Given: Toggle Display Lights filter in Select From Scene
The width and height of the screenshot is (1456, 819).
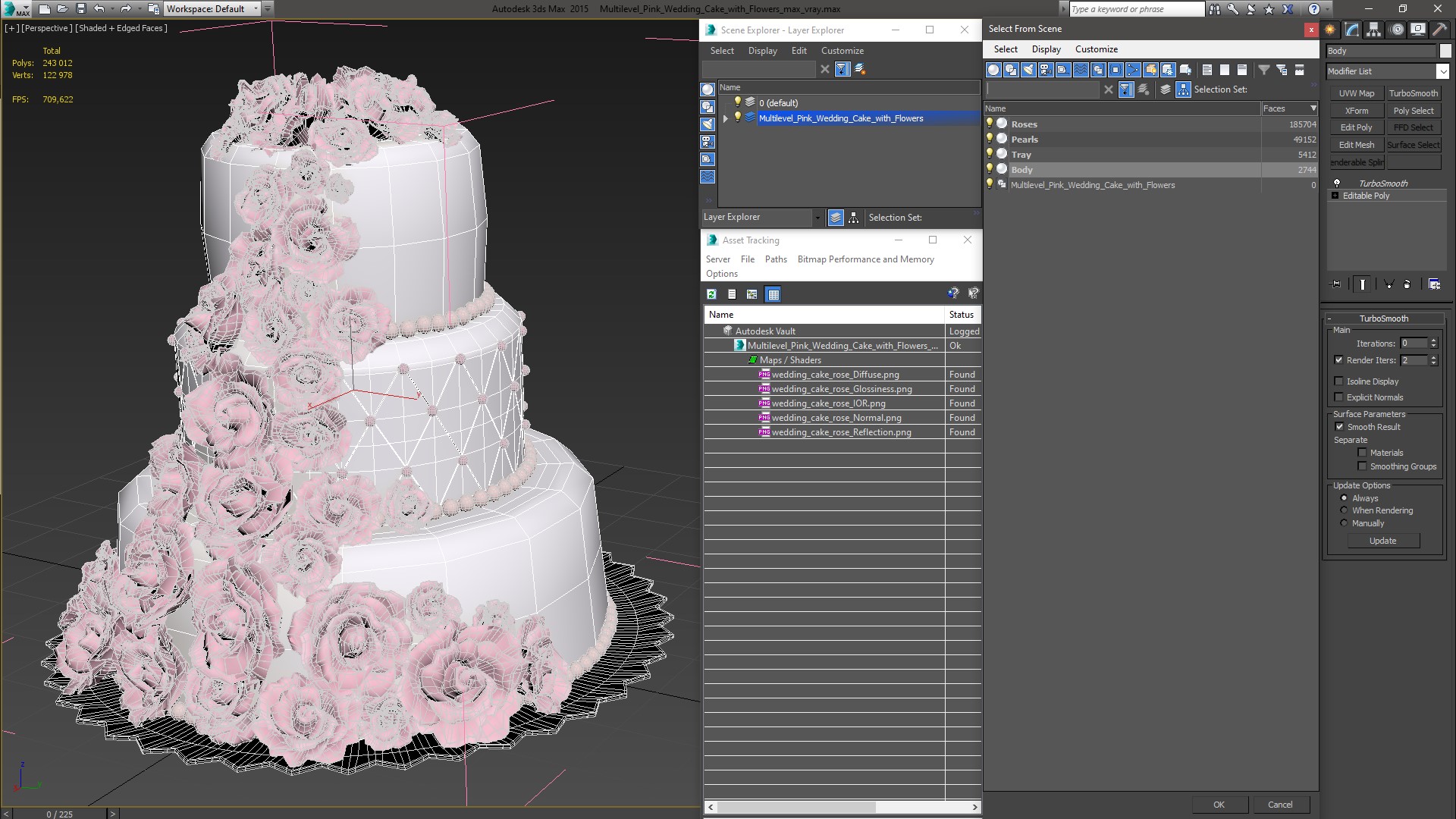Looking at the screenshot, I should [x=1028, y=70].
